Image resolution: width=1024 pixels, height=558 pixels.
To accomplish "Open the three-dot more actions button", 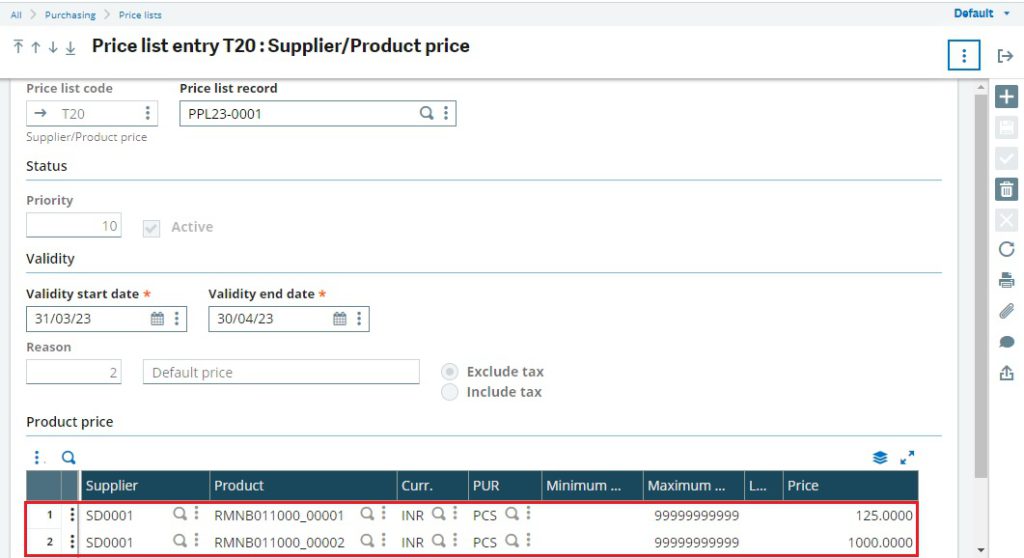I will tap(964, 56).
